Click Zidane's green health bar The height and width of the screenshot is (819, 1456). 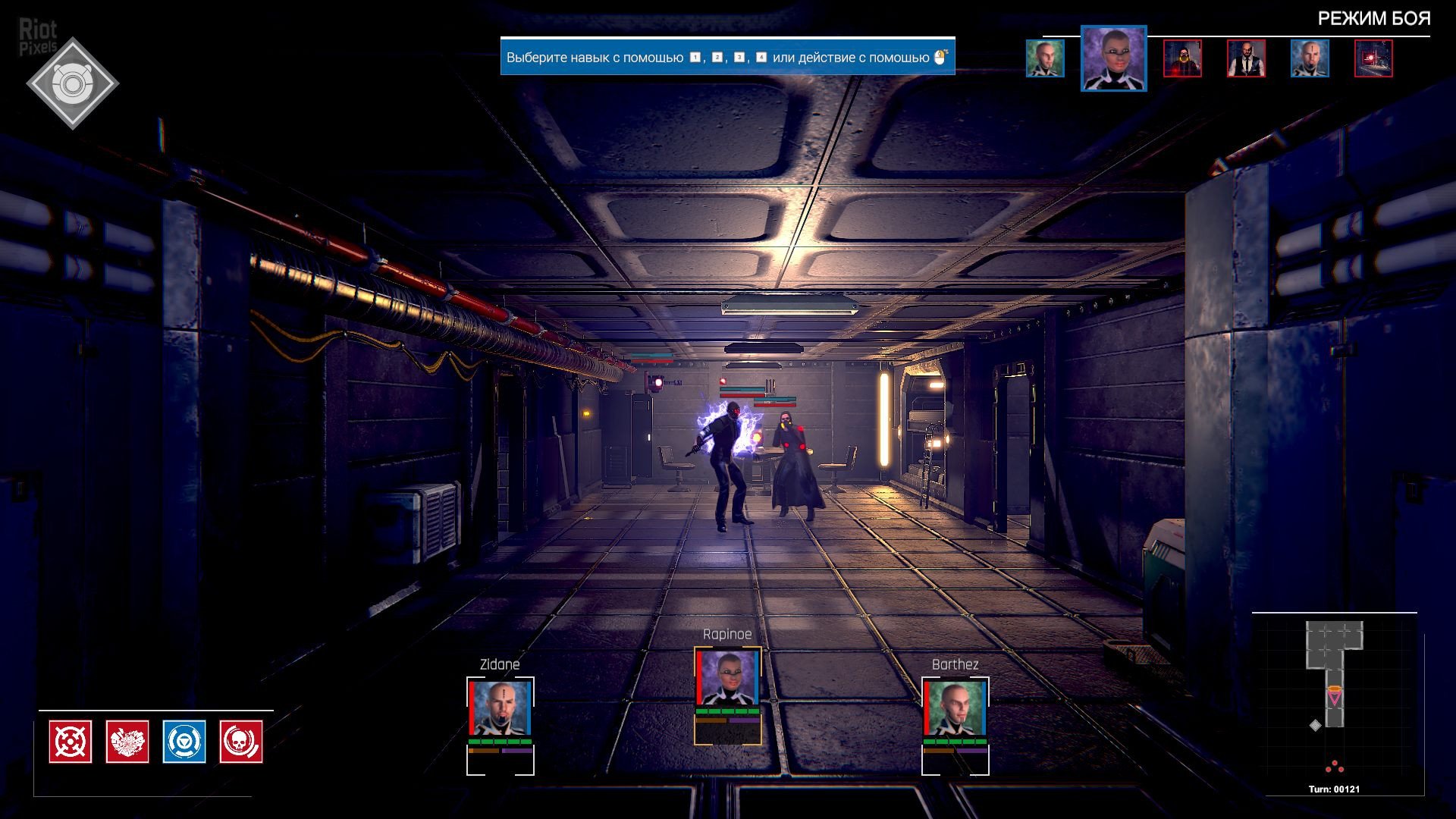click(500, 741)
